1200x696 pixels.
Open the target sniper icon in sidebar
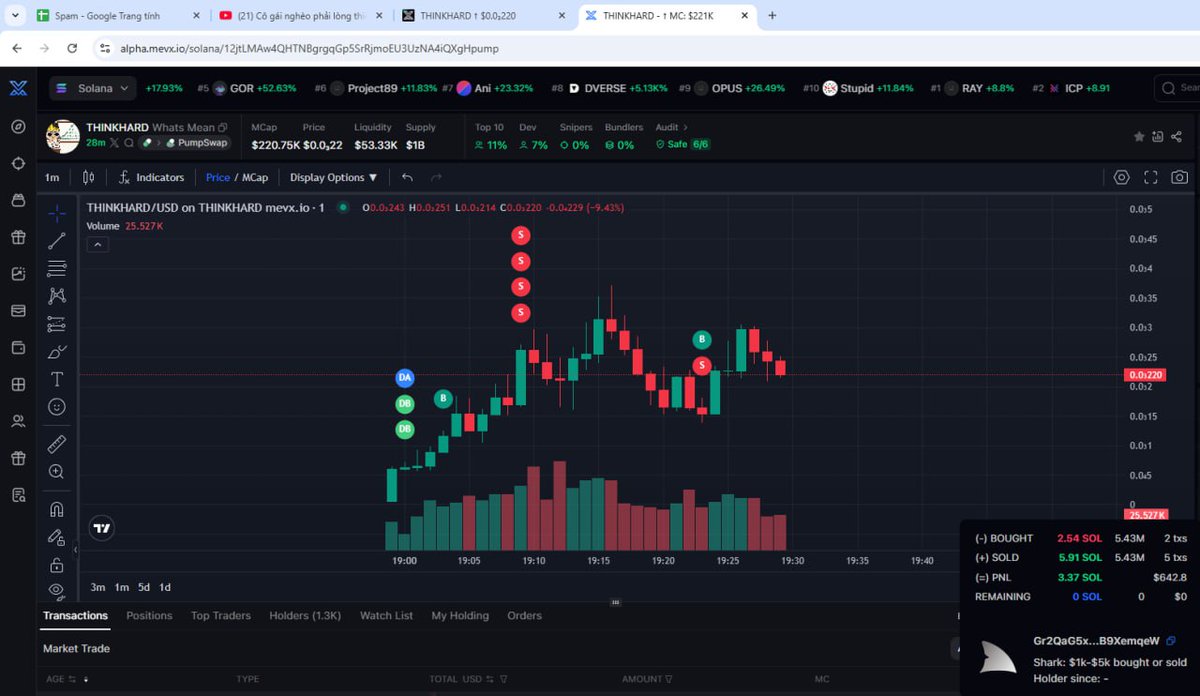coord(18,163)
